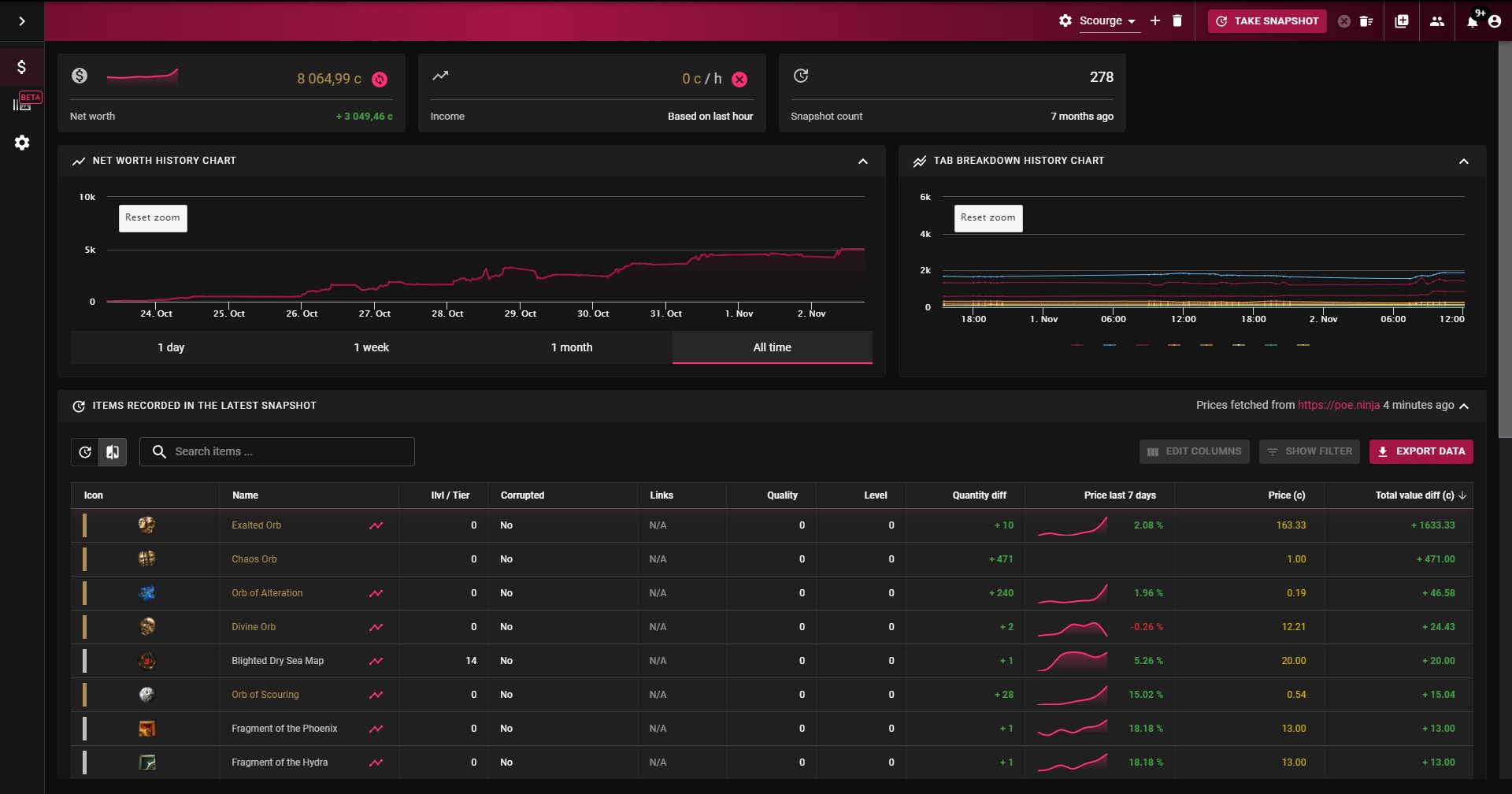The height and width of the screenshot is (794, 1512).
Task: Click the Exalted Orb price trend icon
Action: (376, 525)
